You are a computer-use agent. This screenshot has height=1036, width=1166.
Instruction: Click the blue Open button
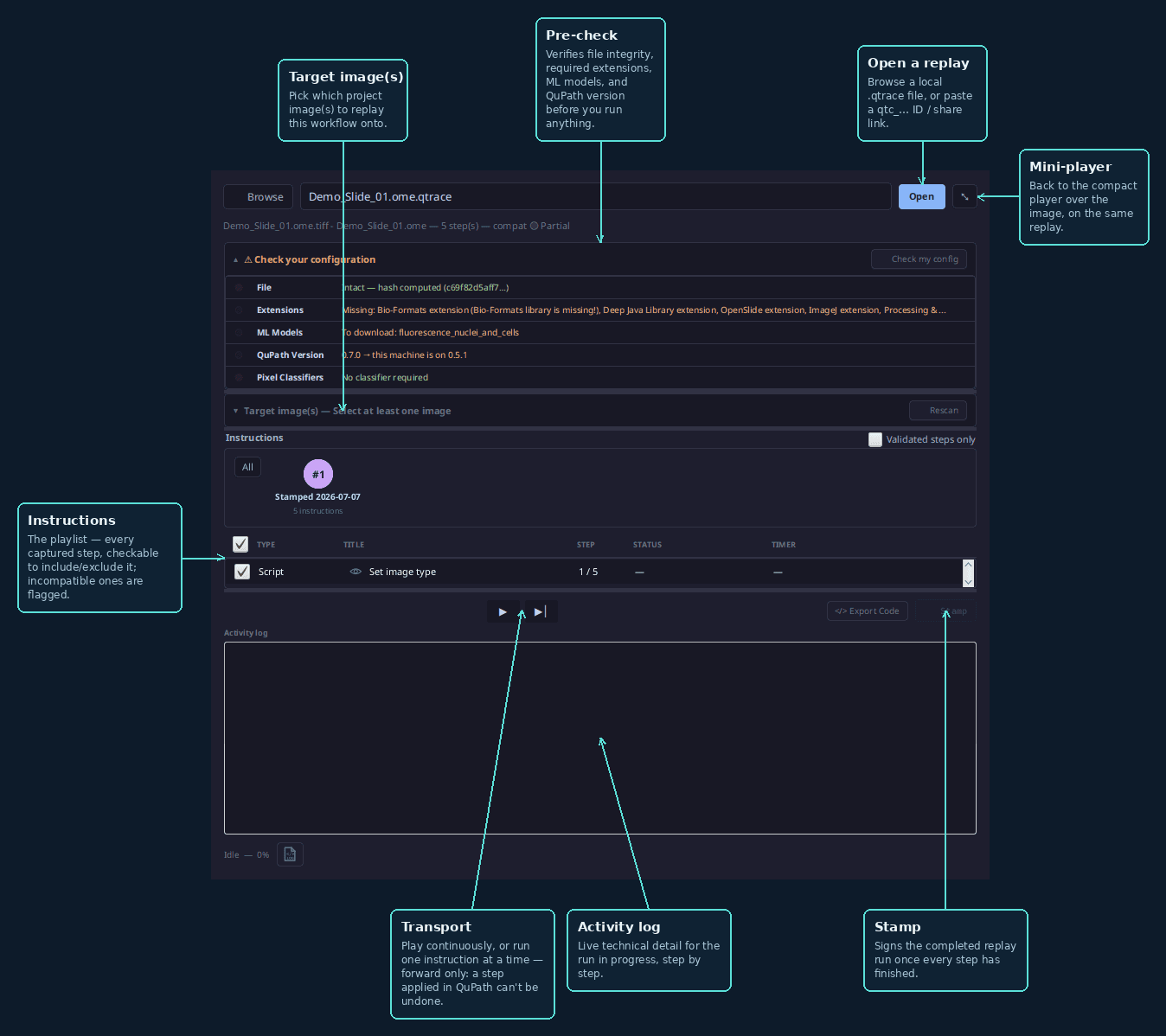(x=921, y=197)
